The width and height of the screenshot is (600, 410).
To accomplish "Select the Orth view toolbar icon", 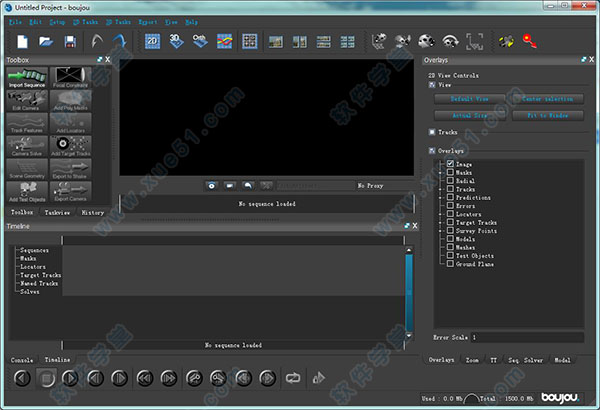I will point(200,41).
